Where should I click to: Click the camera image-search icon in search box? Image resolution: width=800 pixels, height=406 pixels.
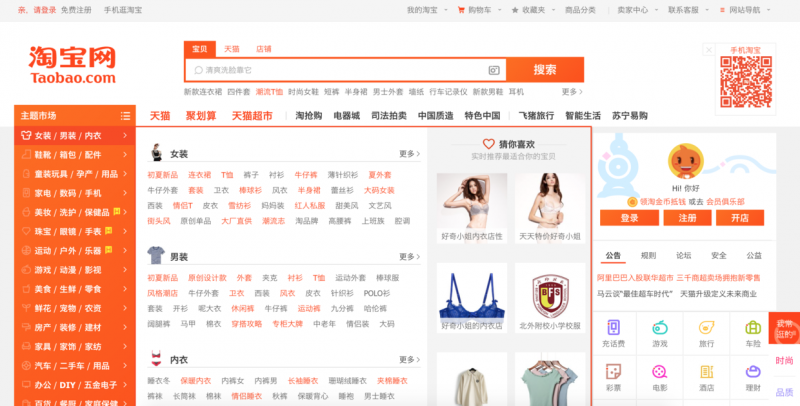[x=493, y=70]
